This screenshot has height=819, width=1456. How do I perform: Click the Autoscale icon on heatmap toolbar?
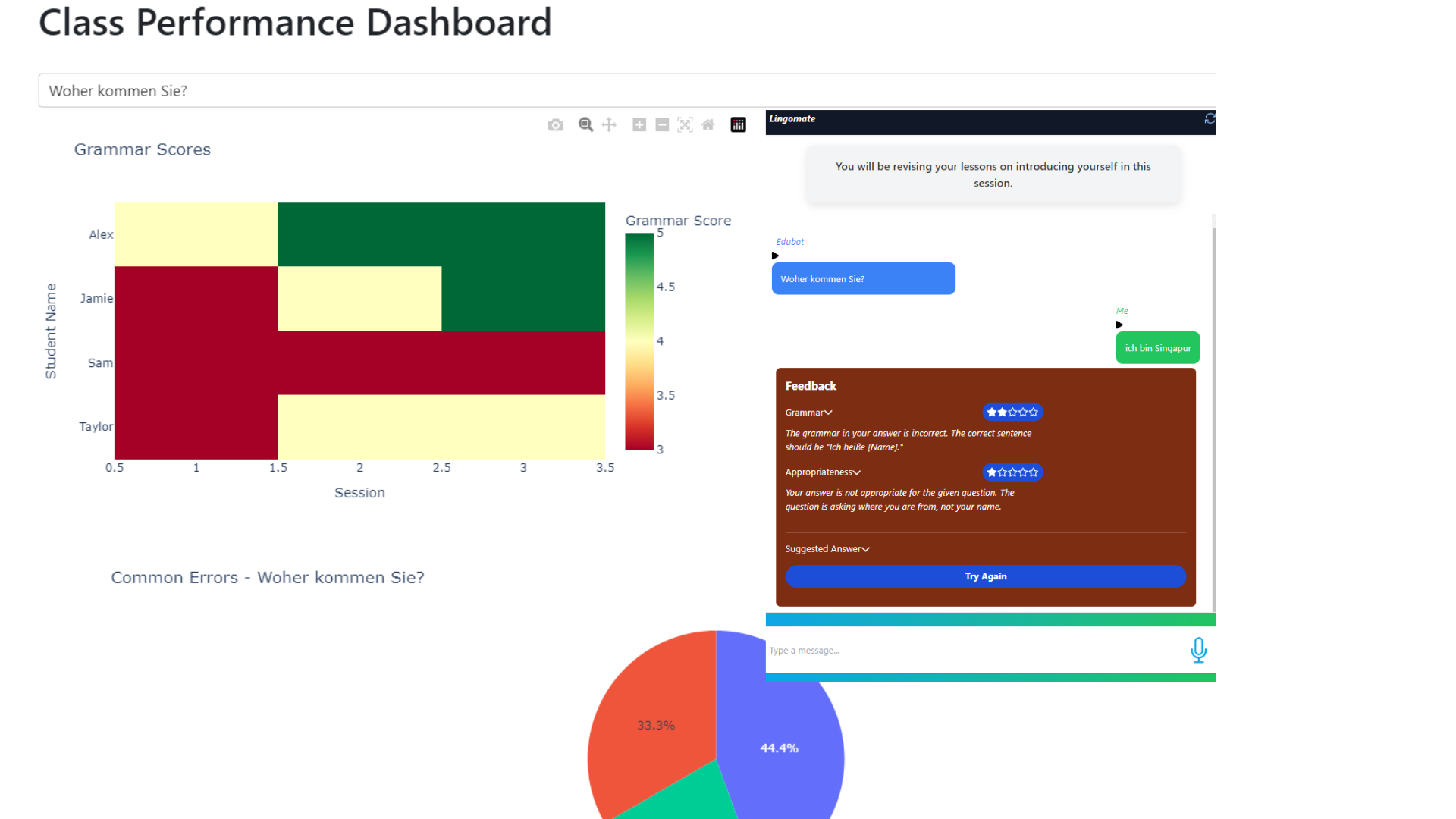tap(685, 125)
